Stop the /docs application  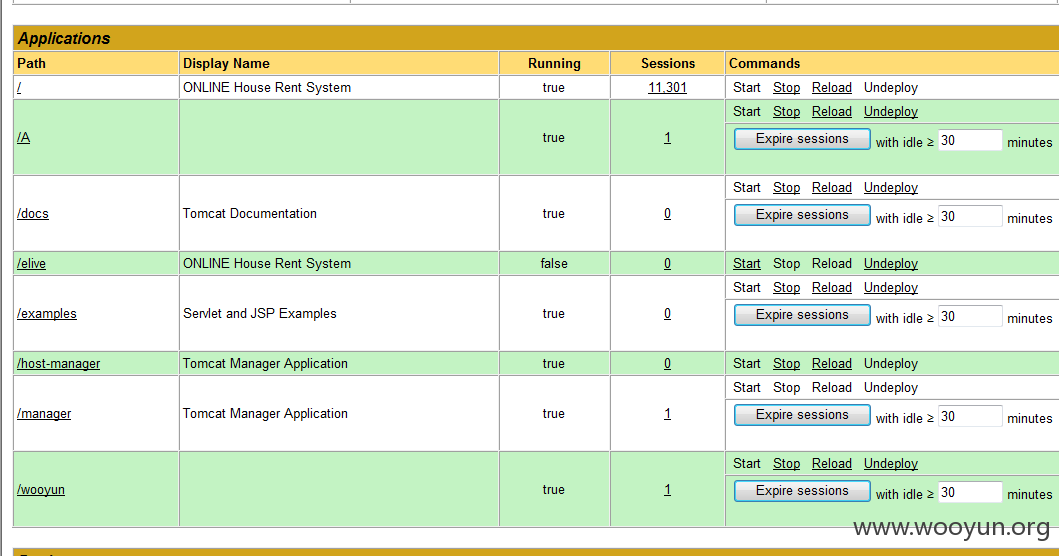tap(787, 188)
